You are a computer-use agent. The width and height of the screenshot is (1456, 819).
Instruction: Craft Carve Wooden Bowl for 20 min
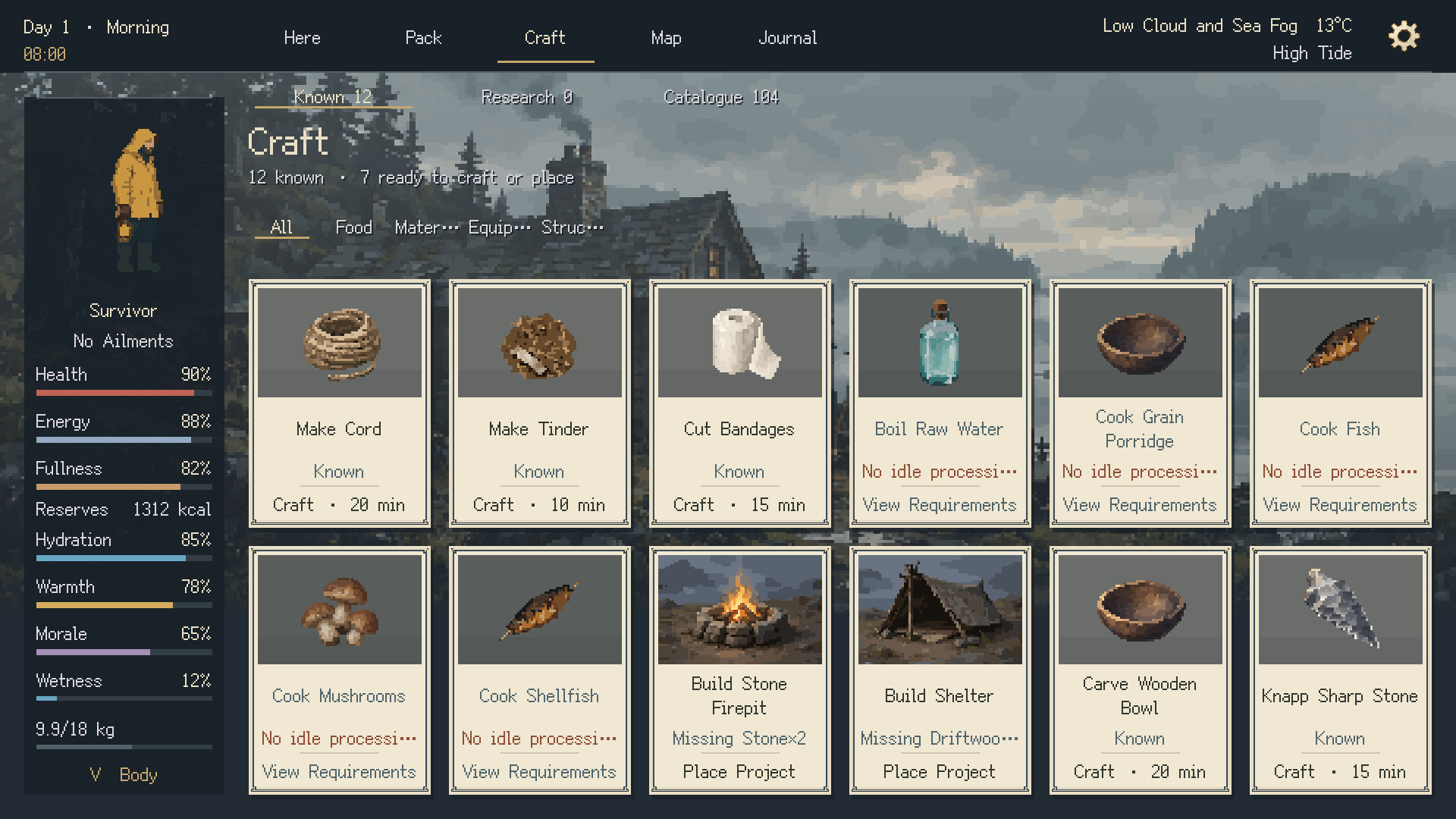(x=1140, y=772)
